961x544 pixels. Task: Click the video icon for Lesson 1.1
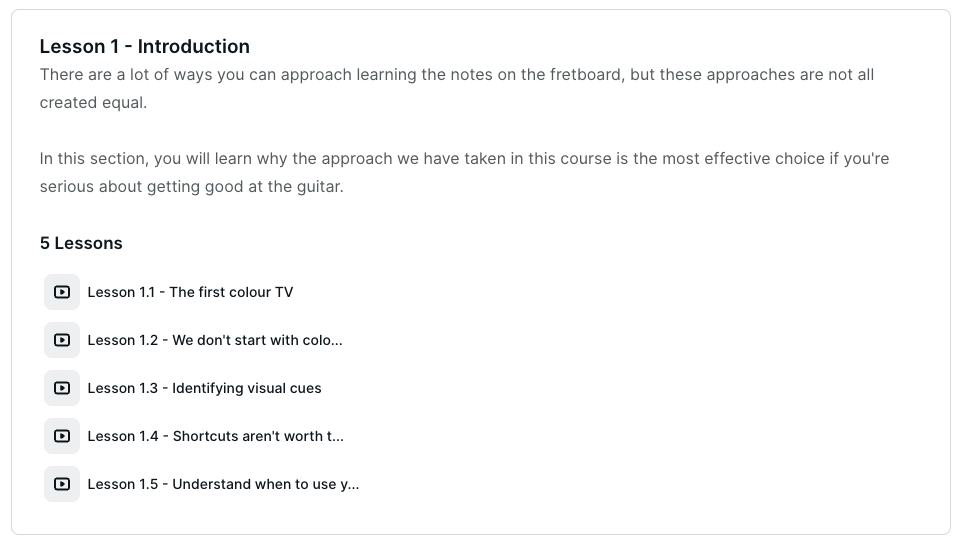pyautogui.click(x=62, y=292)
